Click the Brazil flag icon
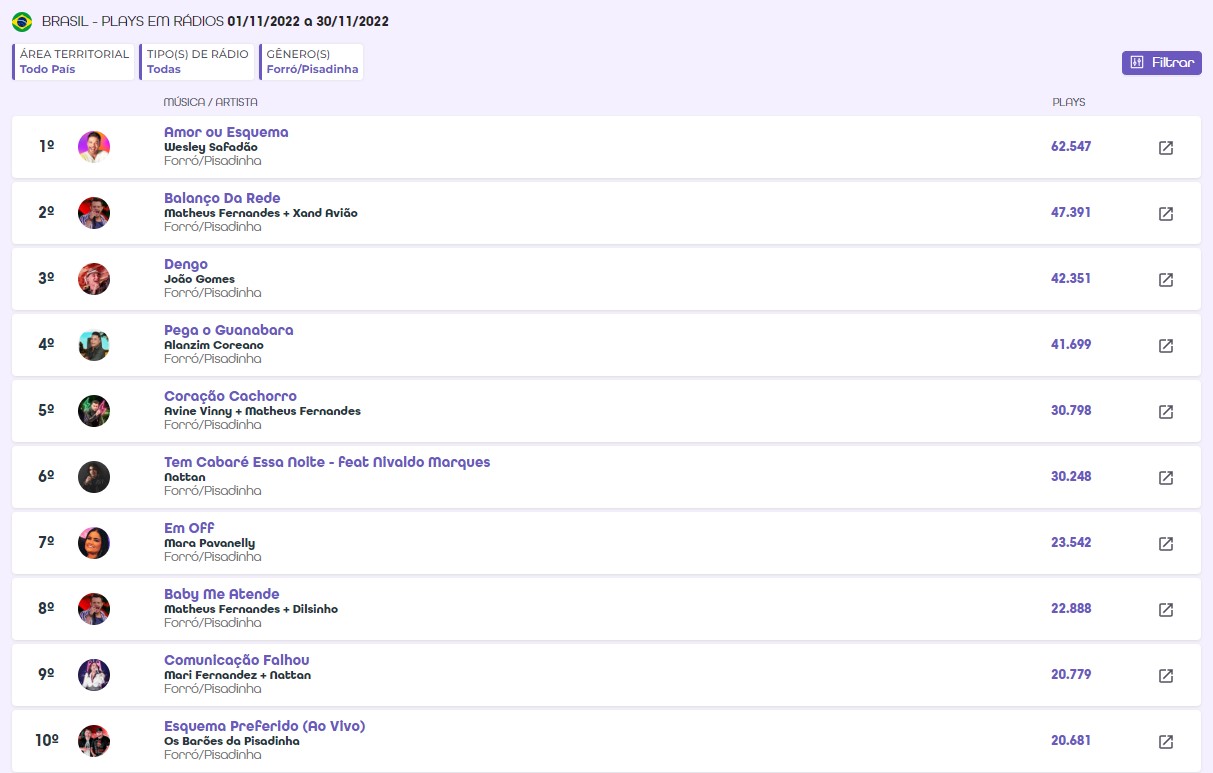 pos(22,21)
